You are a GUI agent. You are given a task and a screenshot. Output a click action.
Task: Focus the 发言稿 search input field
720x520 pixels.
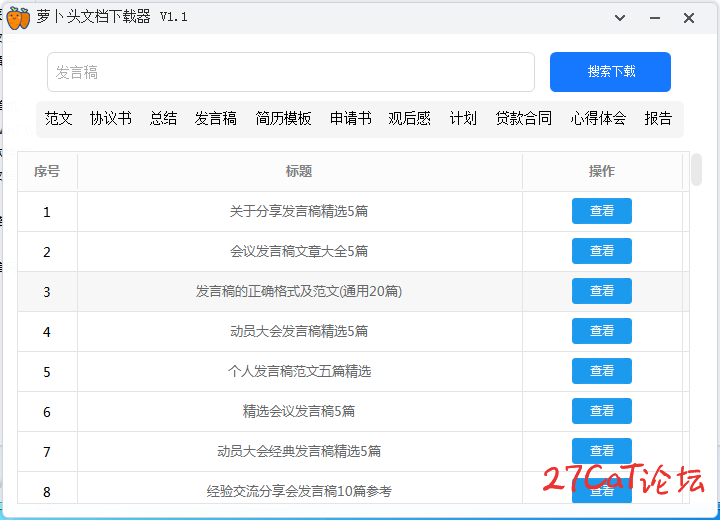click(291, 72)
